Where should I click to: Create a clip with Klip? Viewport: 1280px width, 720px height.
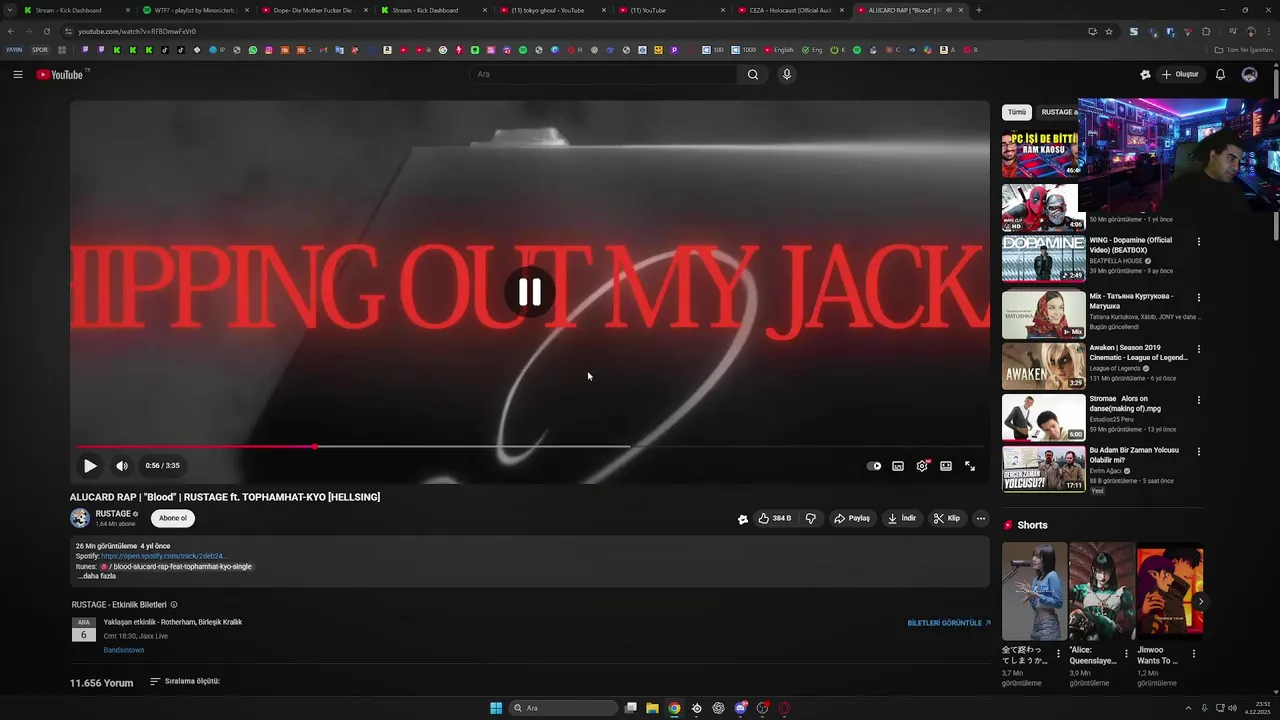(x=947, y=518)
